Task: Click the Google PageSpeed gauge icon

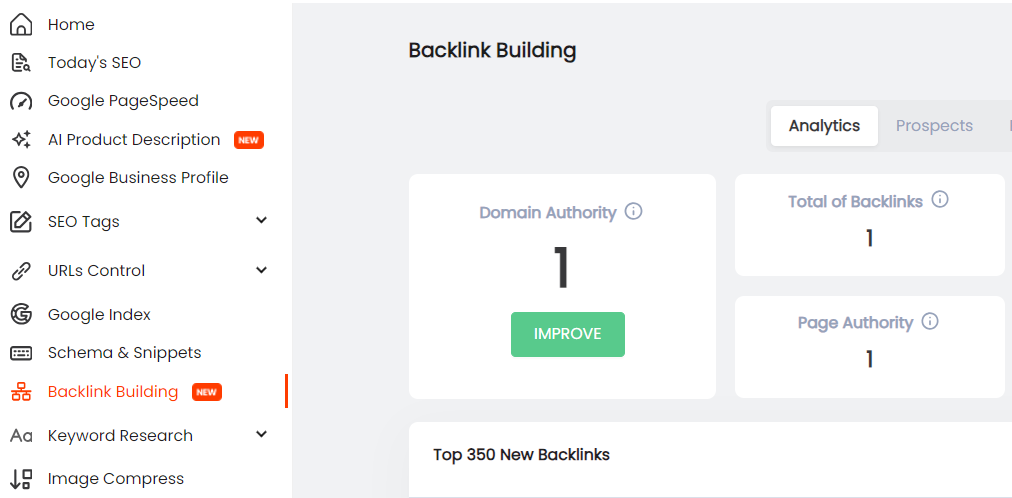Action: click(21, 101)
